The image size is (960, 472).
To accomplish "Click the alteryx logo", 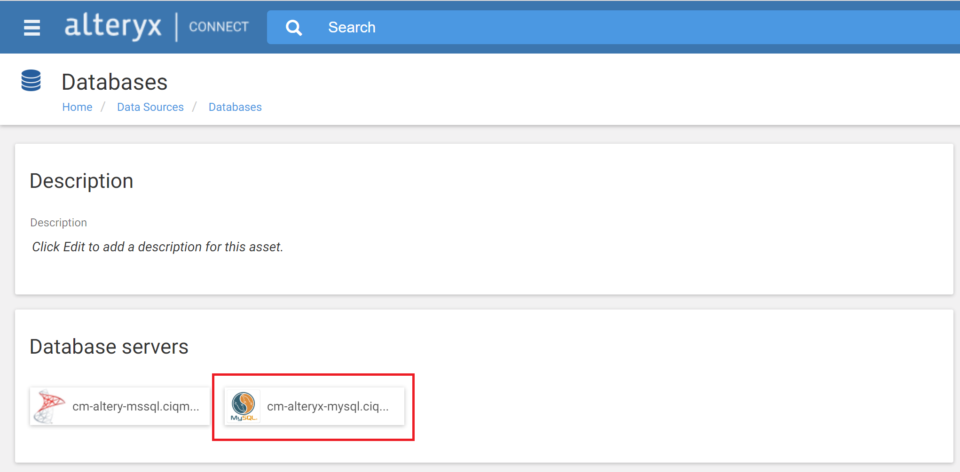I will point(113,26).
